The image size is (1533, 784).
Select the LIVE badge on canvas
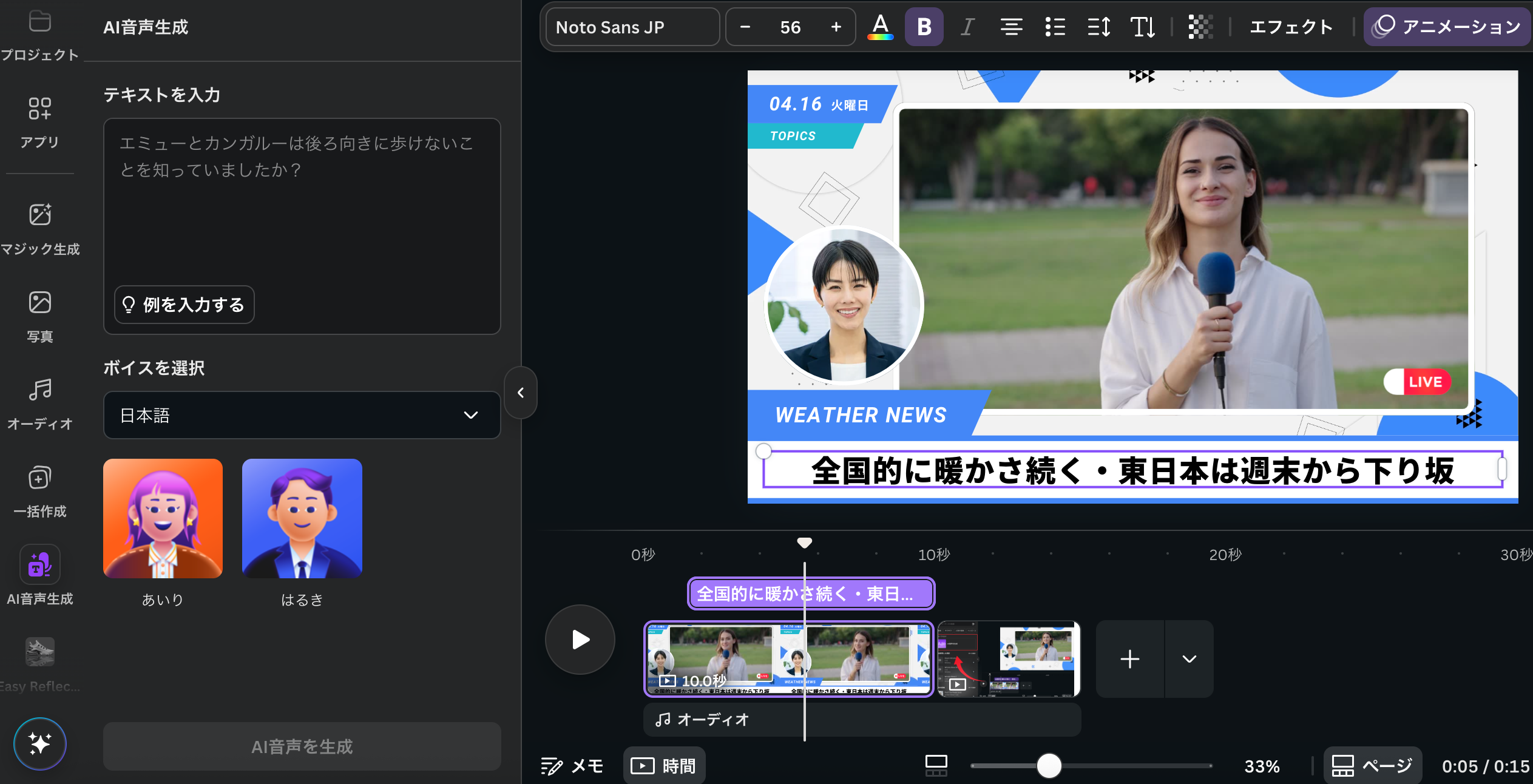[1418, 382]
